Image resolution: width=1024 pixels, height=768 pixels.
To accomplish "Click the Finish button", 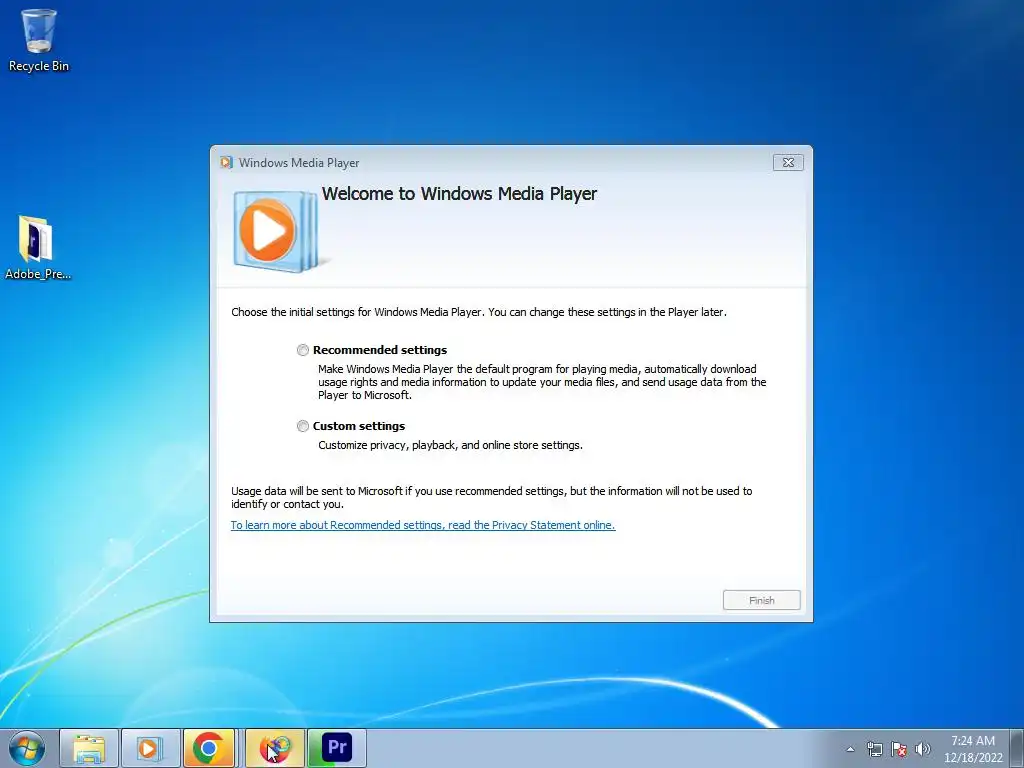I will tap(761, 600).
